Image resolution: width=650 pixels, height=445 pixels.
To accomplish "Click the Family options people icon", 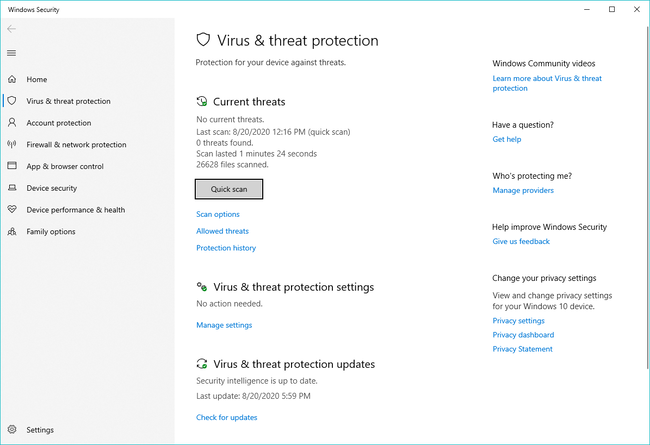I will [12, 231].
